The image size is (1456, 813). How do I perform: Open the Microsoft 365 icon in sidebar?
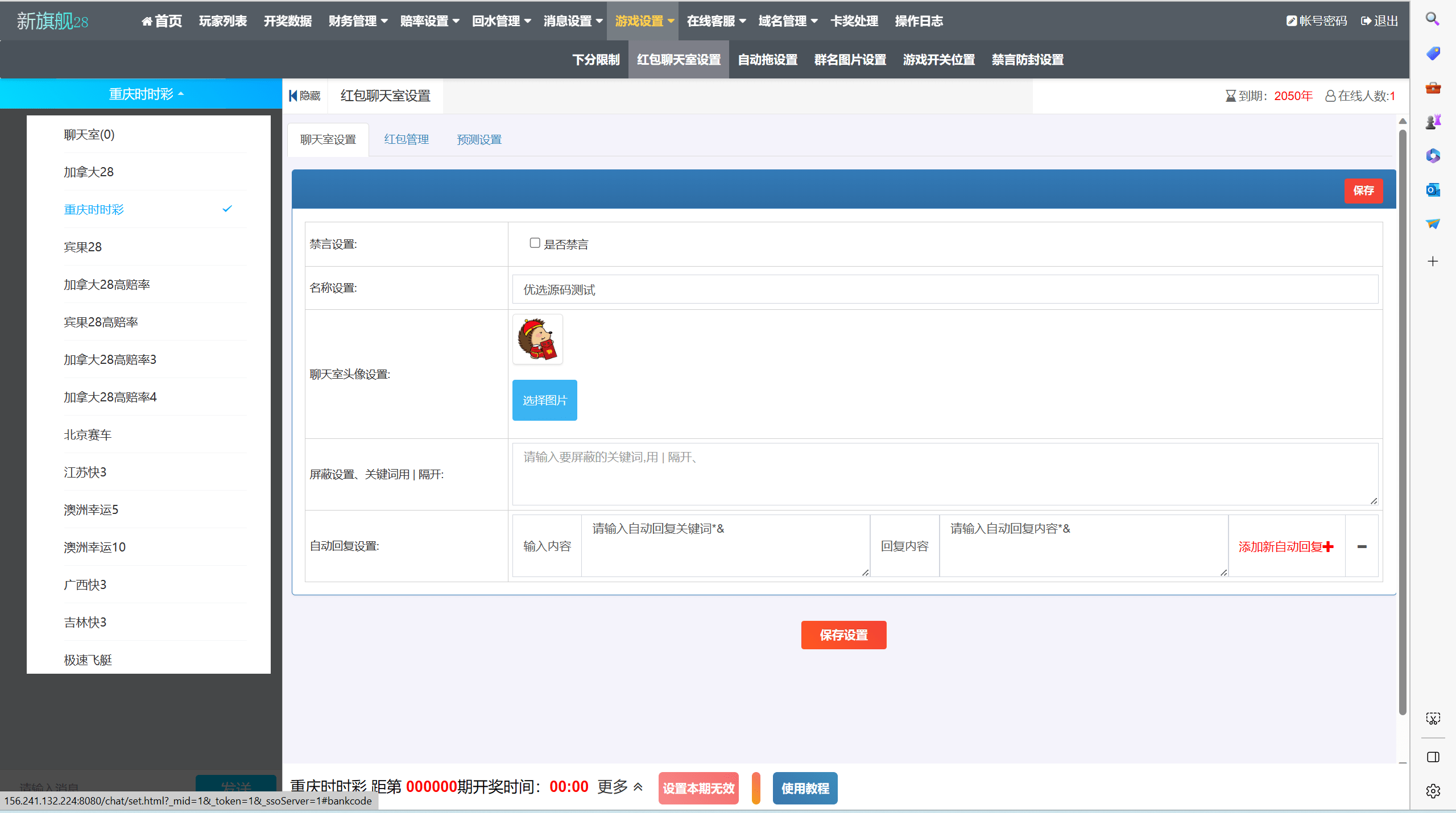point(1433,156)
